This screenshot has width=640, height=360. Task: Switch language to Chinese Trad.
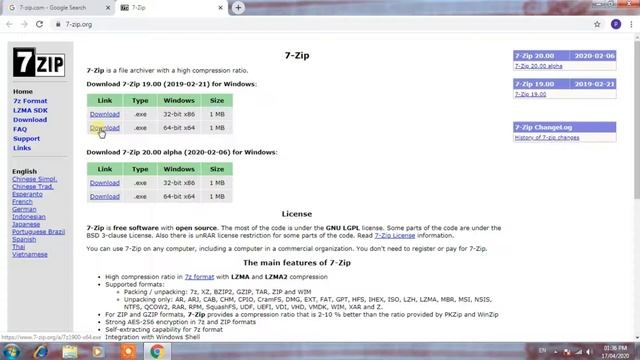(x=33, y=187)
